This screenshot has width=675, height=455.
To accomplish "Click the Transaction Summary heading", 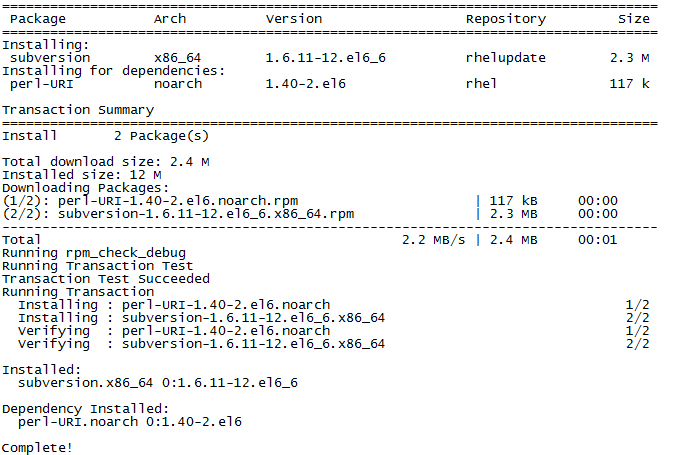I will point(78,110).
